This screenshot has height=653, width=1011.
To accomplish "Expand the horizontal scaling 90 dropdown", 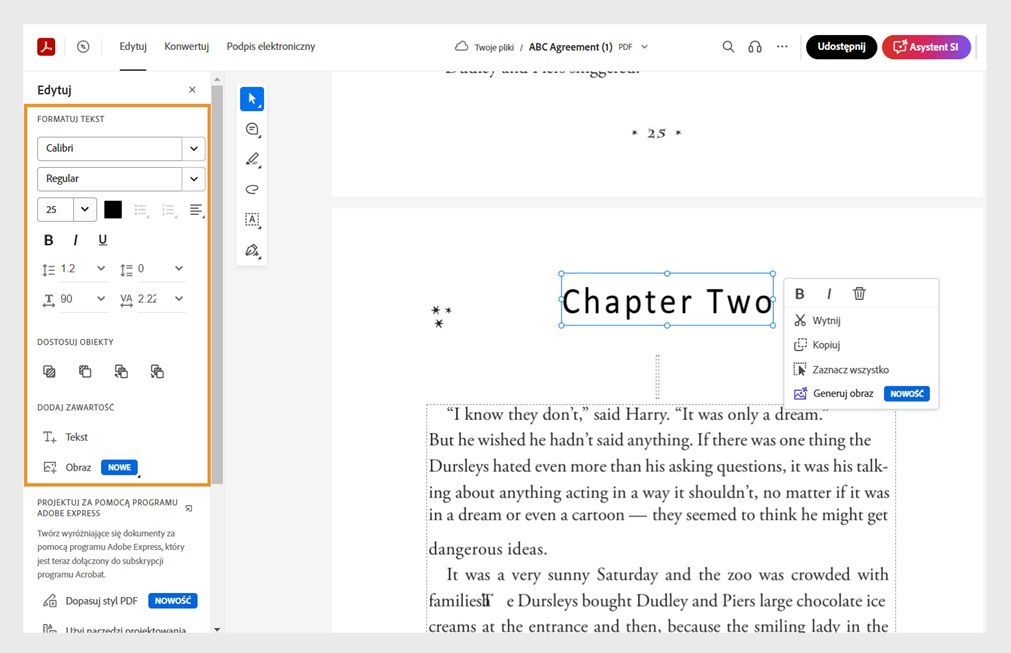I will point(101,298).
